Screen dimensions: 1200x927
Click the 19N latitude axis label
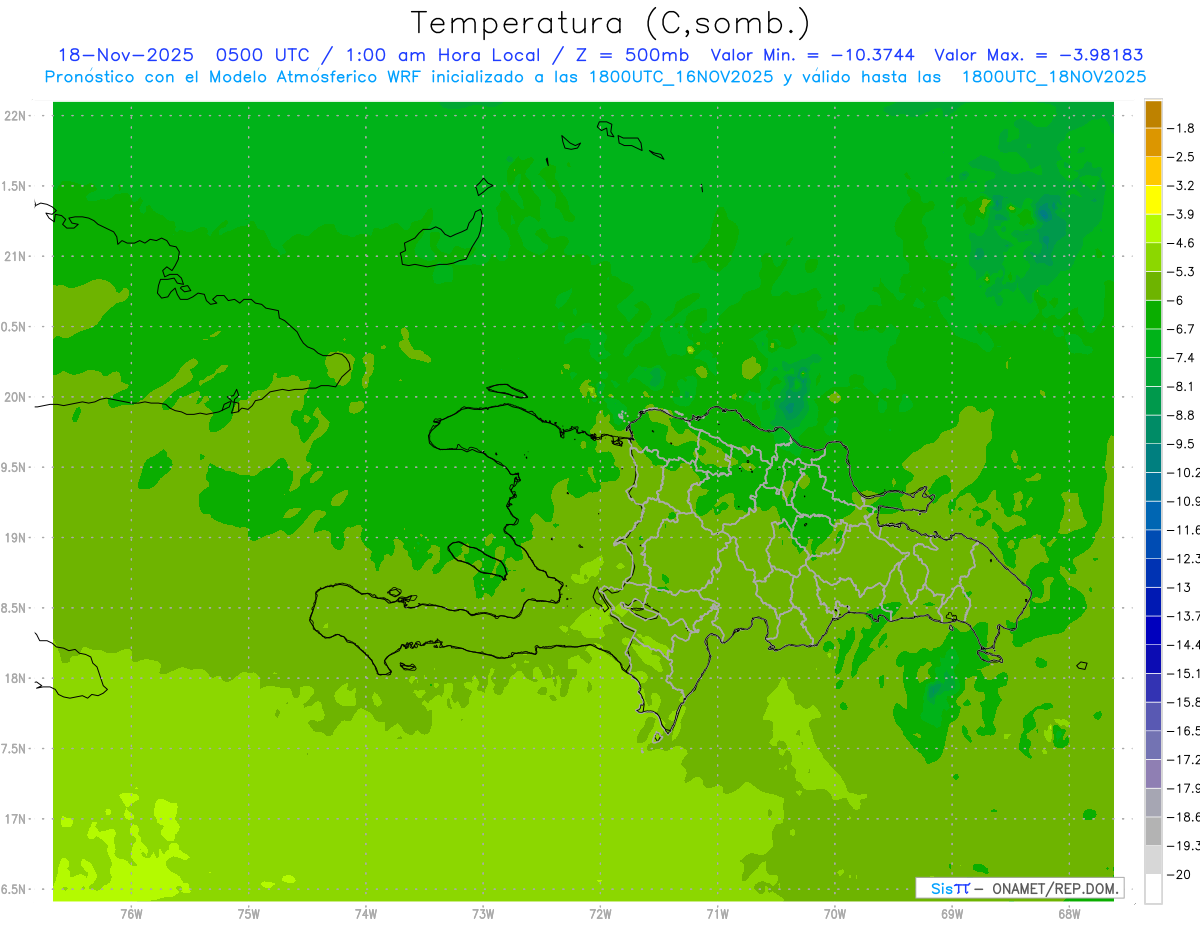[x=16, y=538]
